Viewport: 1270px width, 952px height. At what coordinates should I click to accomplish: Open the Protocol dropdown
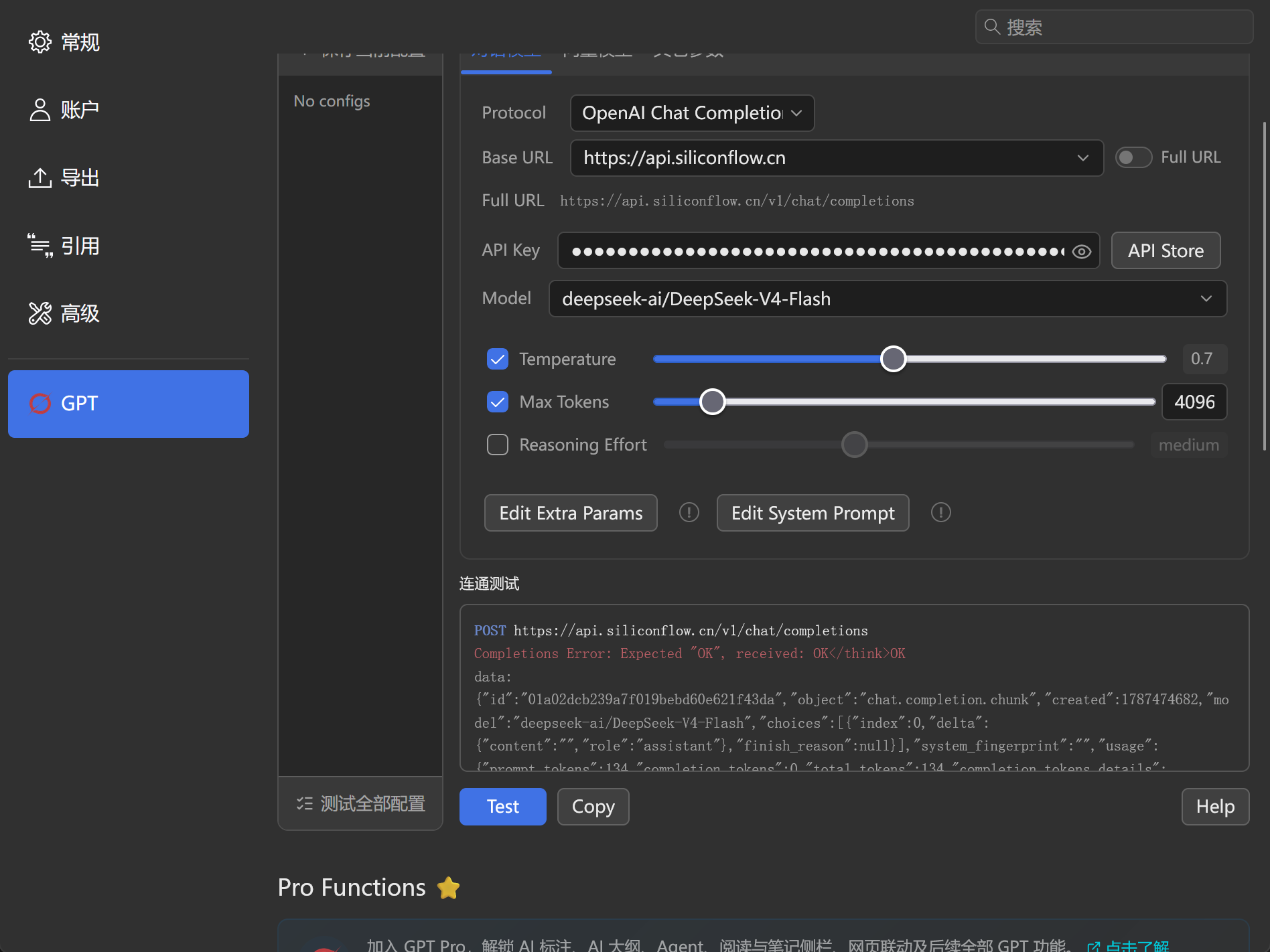point(692,113)
